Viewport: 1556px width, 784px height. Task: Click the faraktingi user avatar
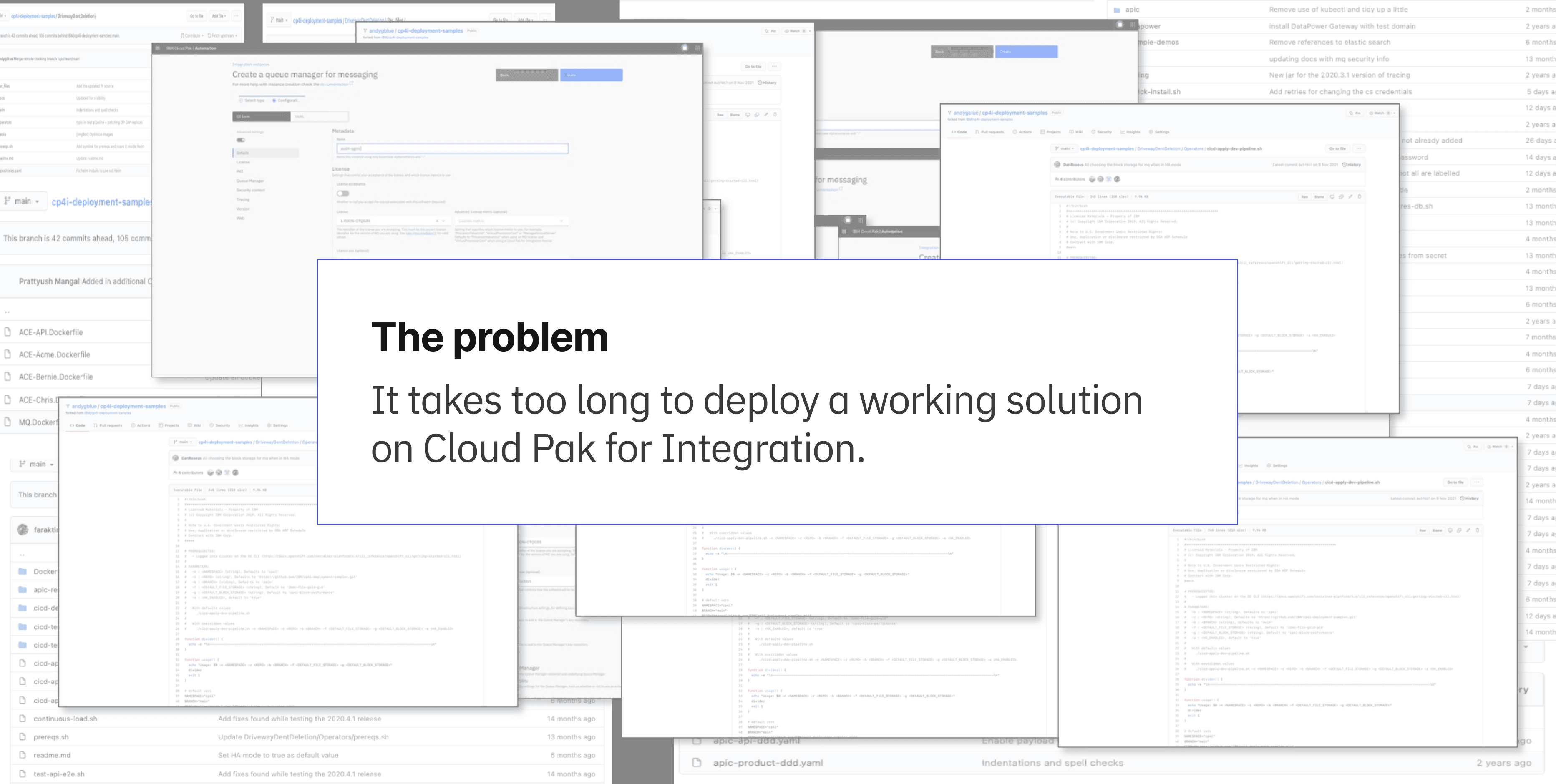[x=23, y=530]
